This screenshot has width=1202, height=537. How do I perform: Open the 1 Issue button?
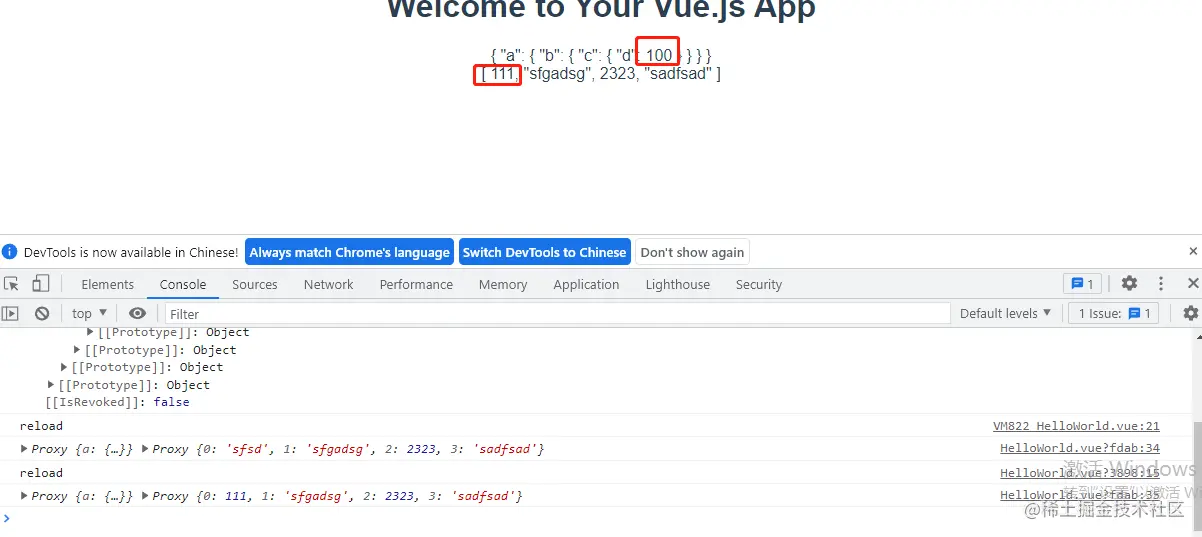[x=1113, y=313]
